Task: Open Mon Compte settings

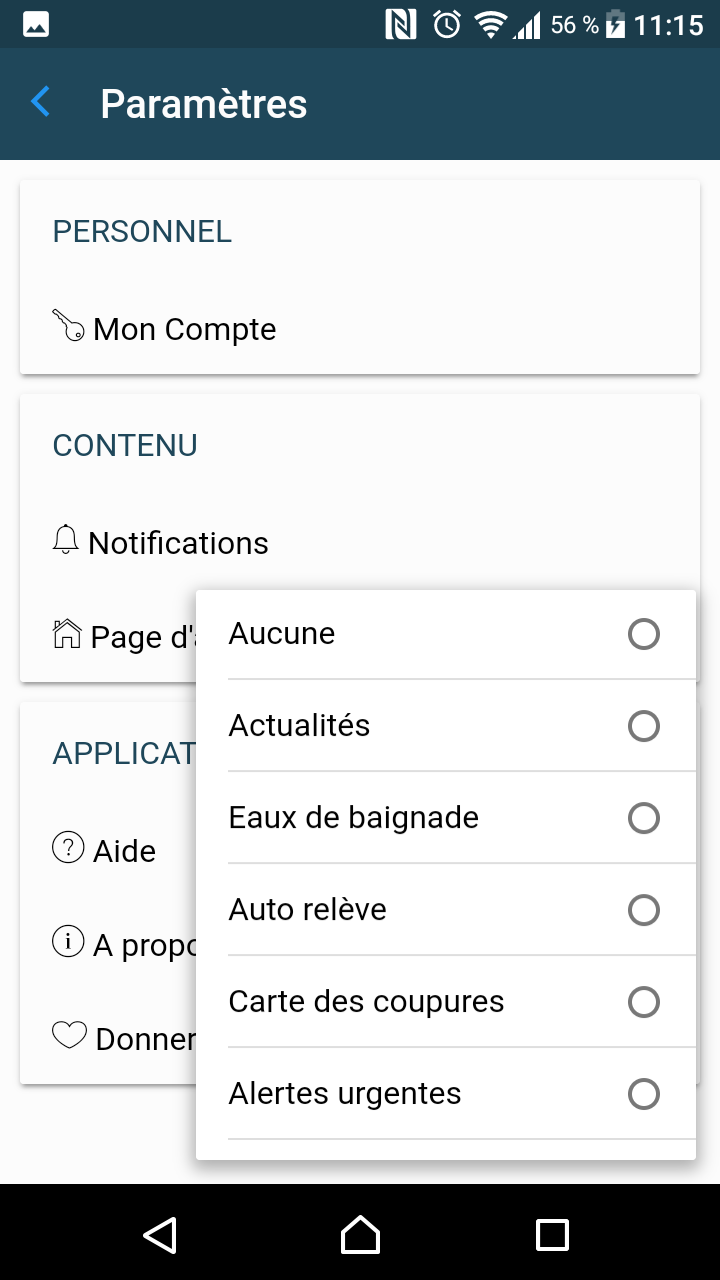Action: (x=185, y=329)
